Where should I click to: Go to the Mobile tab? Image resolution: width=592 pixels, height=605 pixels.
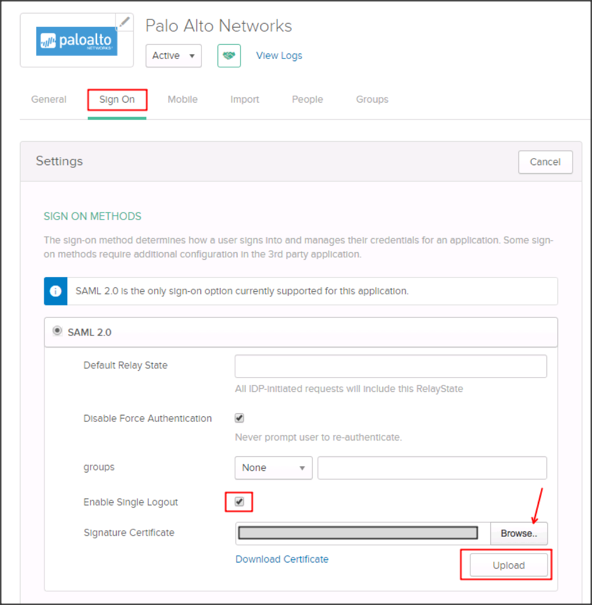click(x=183, y=100)
